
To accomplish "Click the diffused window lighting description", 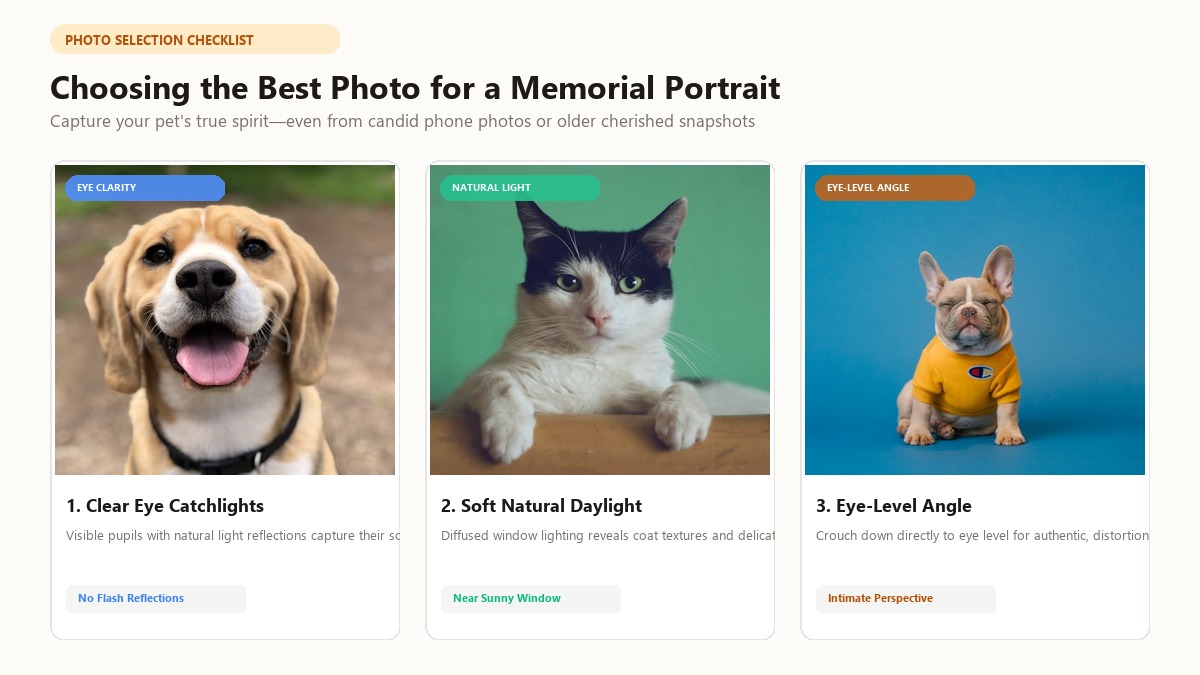I will pos(607,536).
